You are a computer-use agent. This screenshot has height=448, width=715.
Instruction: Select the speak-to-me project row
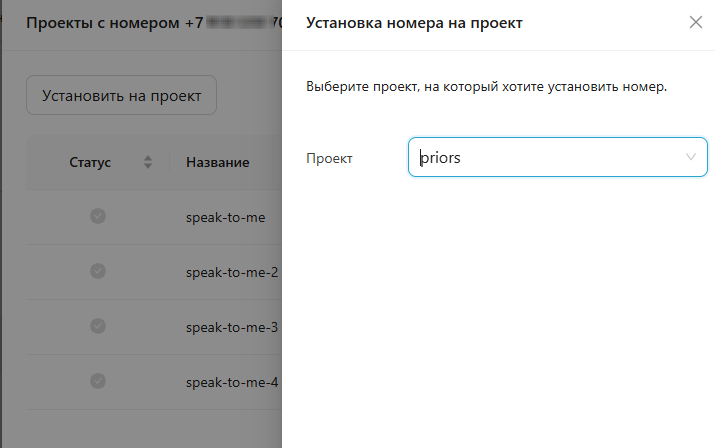pos(226,217)
